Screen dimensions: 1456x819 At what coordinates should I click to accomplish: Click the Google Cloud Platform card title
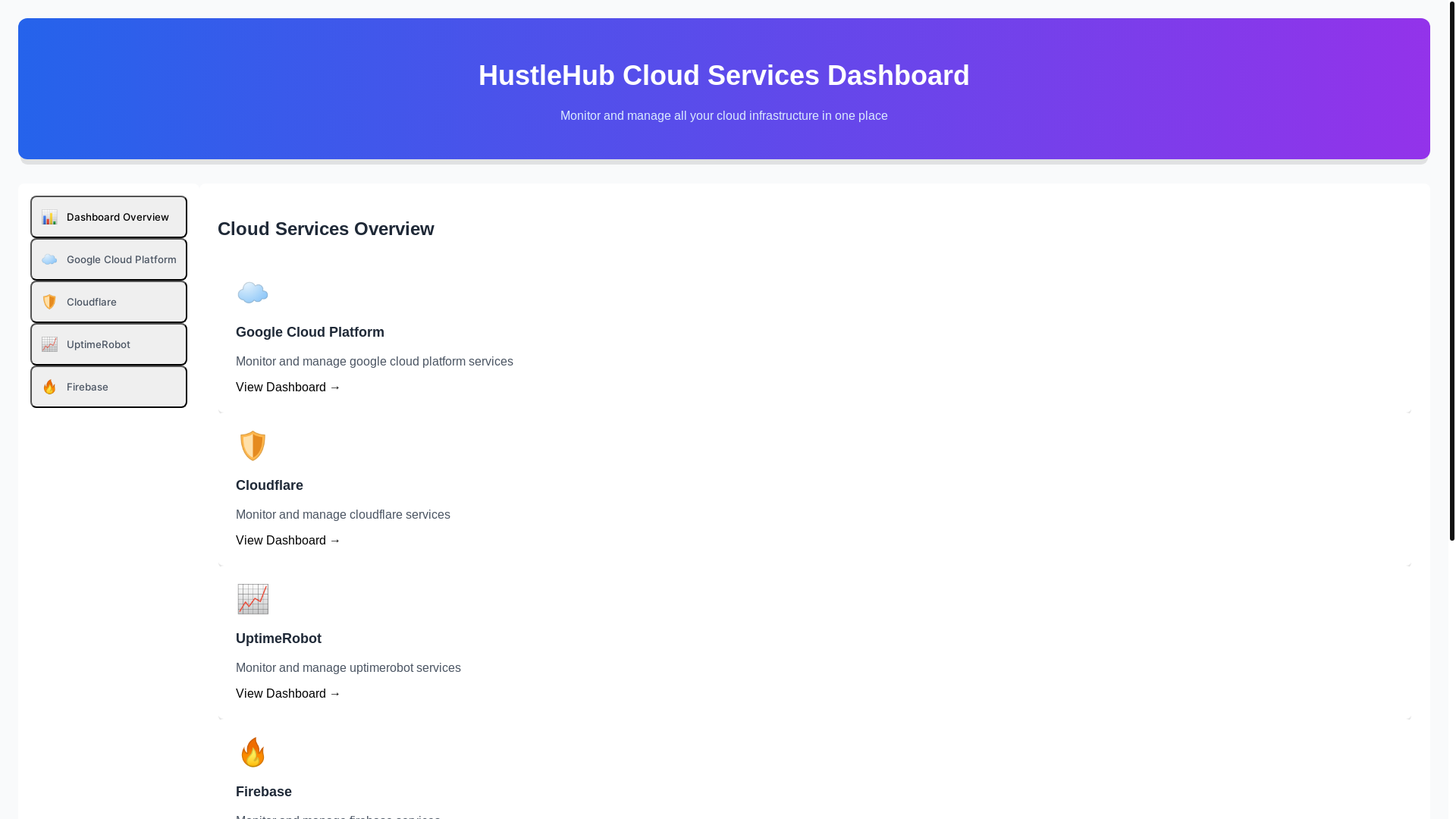point(310,332)
